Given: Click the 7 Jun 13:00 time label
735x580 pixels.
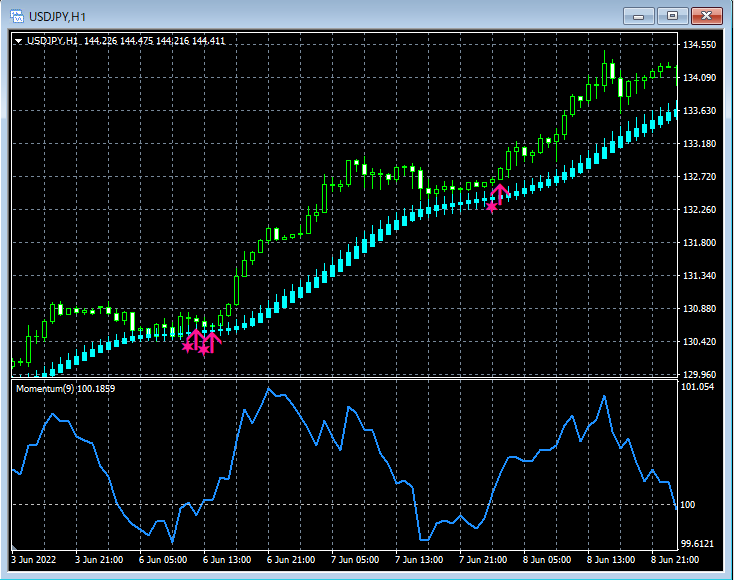Looking at the screenshot, I should (x=419, y=560).
